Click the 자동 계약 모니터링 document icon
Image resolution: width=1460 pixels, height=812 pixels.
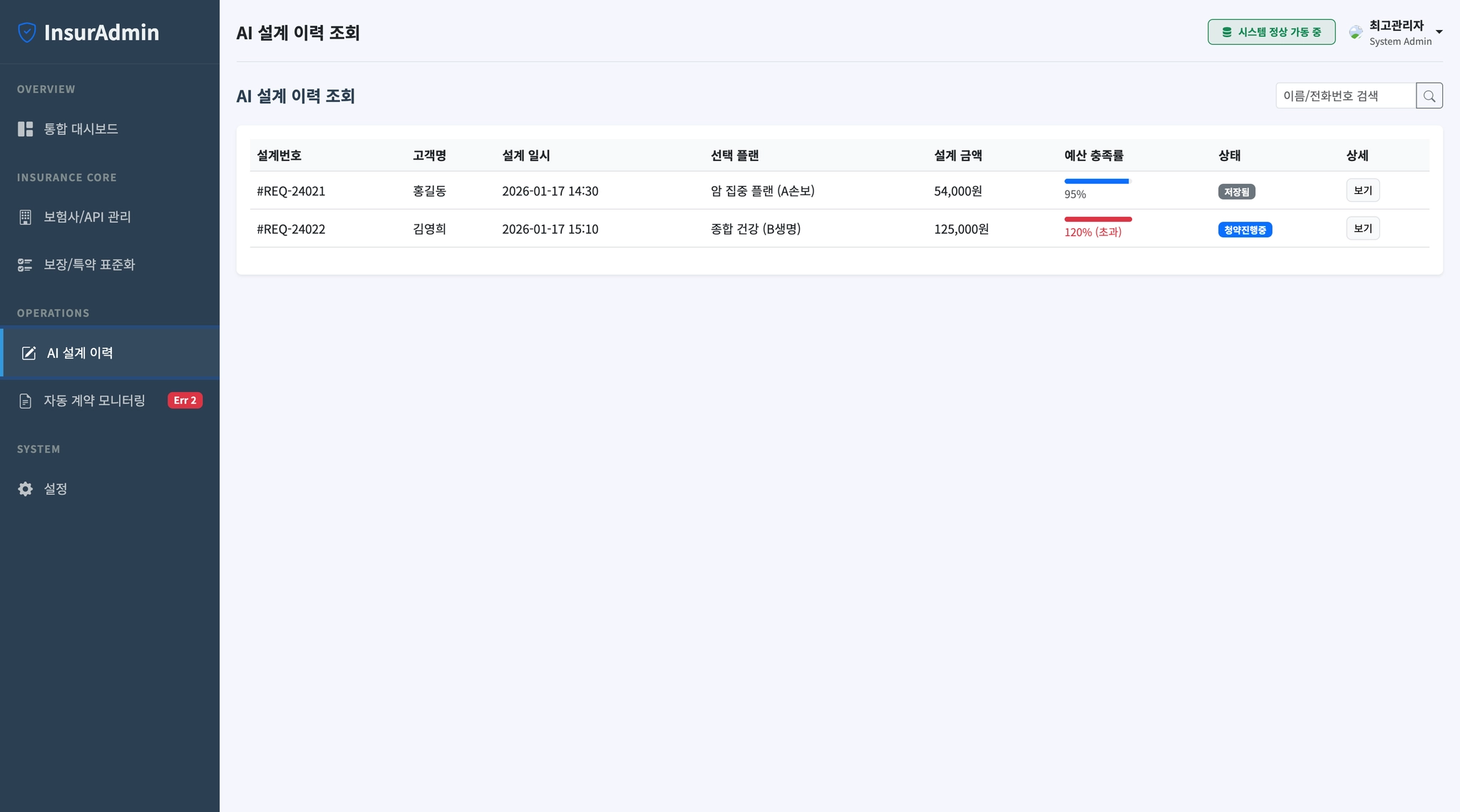coord(26,401)
